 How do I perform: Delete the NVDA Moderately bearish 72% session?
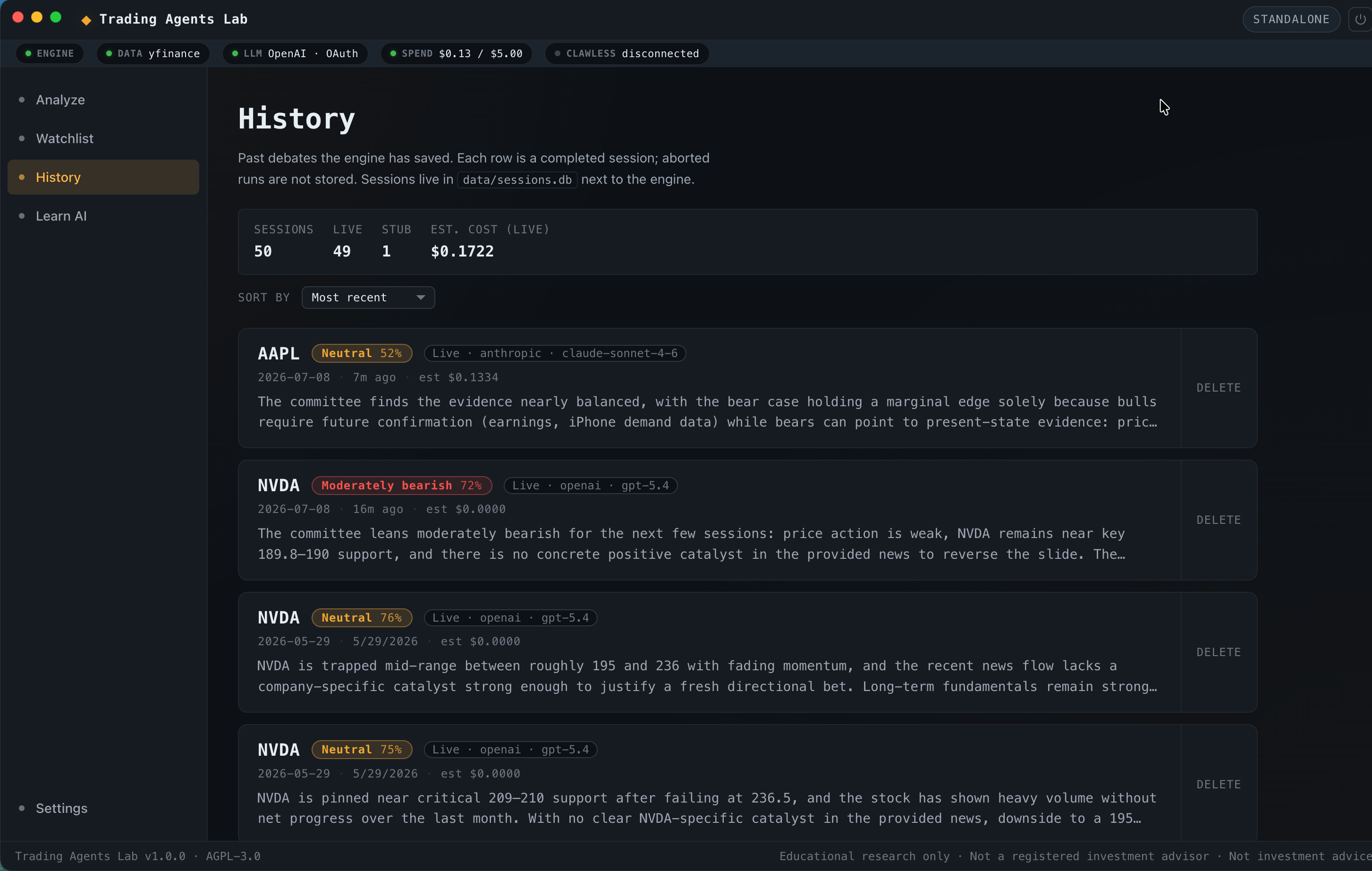pos(1219,520)
